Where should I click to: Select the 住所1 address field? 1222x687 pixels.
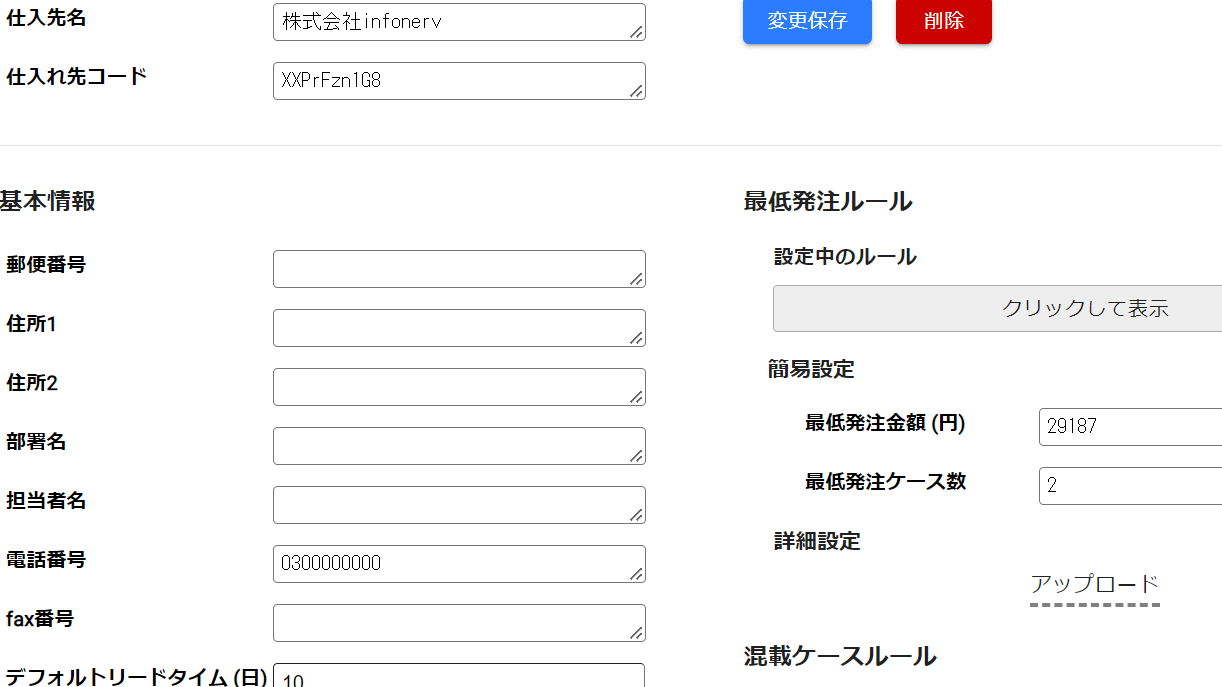point(459,327)
